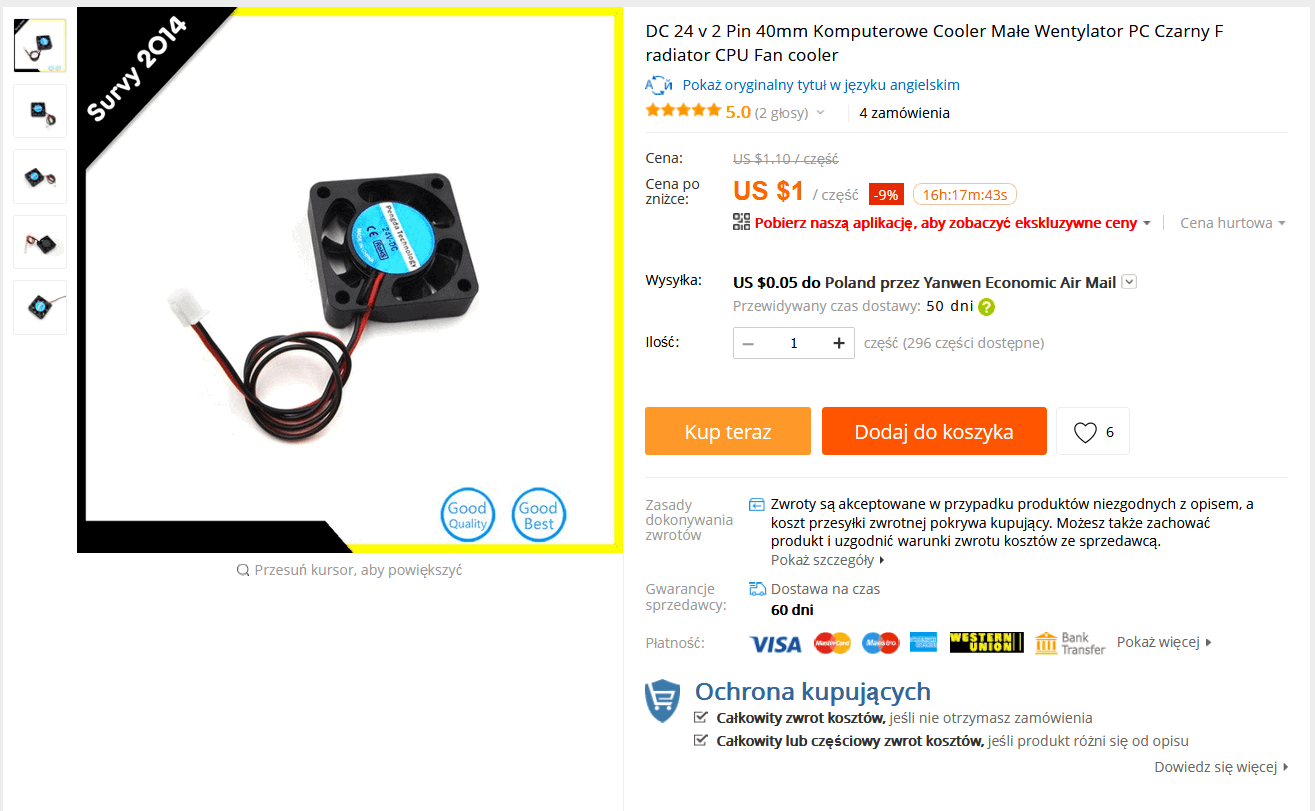Click the buyer protection shield icon
Image resolution: width=1315 pixels, height=811 pixels.
pos(662,700)
